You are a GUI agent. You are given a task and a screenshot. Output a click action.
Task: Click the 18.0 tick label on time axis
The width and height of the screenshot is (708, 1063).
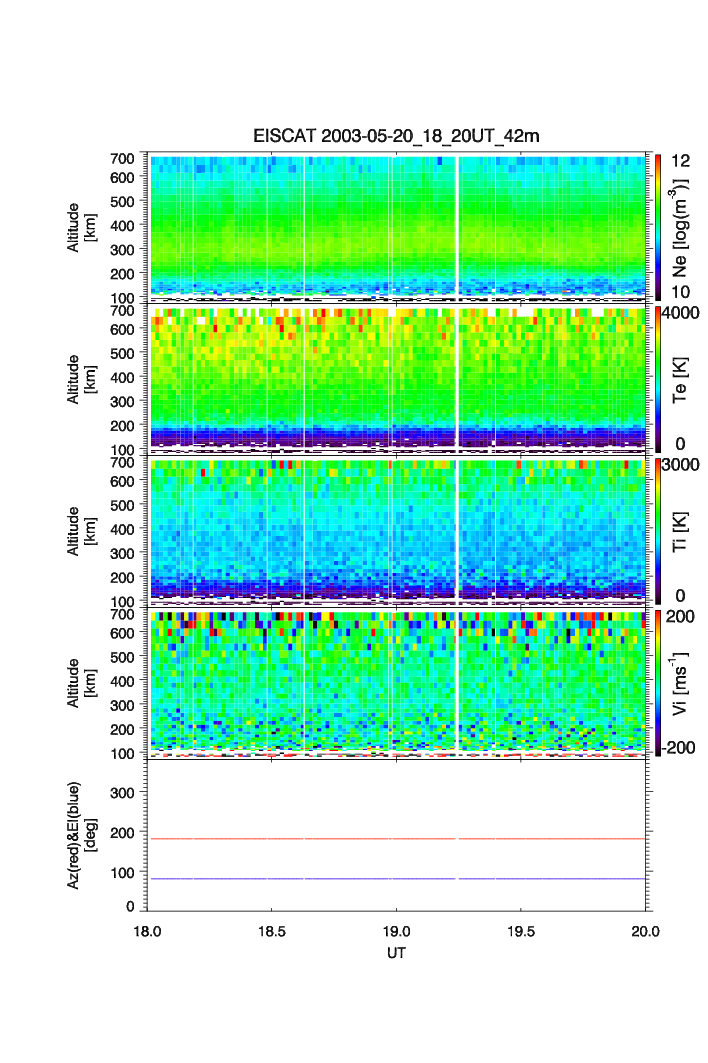point(148,930)
